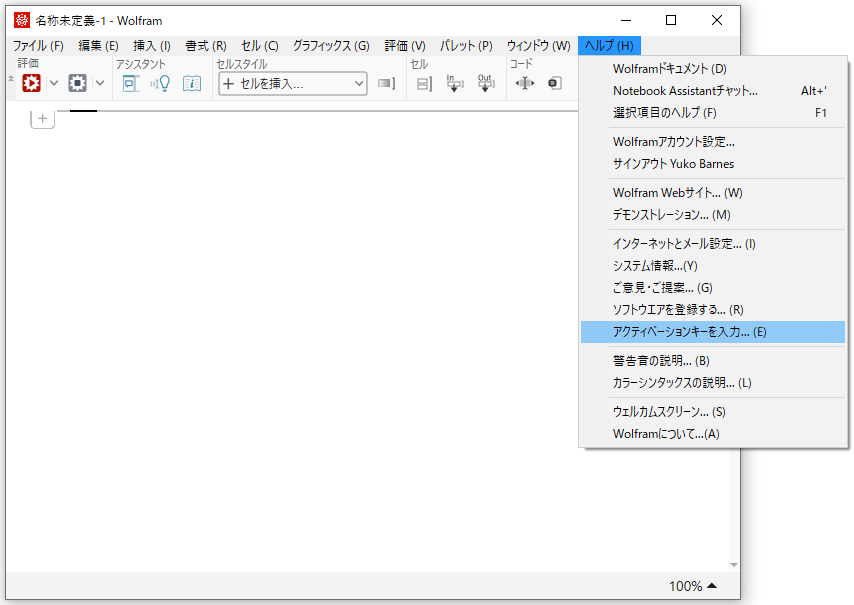Click the red evaluate cells icon
The width and height of the screenshot is (854, 605).
[32, 83]
